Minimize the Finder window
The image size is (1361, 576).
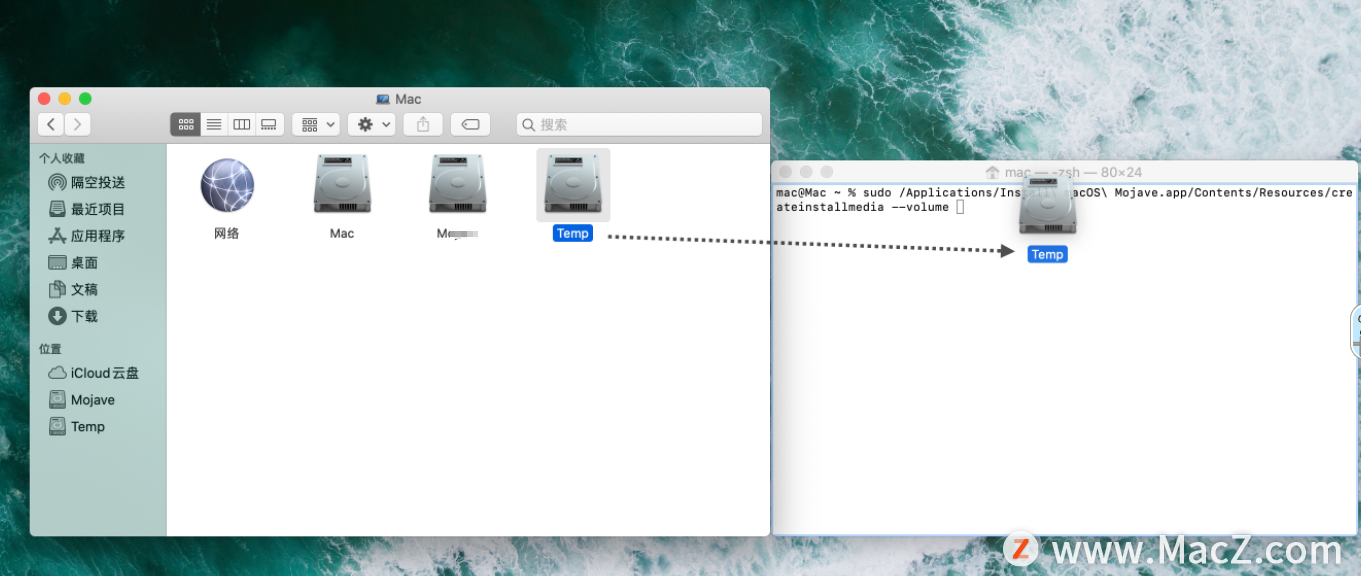tap(65, 98)
